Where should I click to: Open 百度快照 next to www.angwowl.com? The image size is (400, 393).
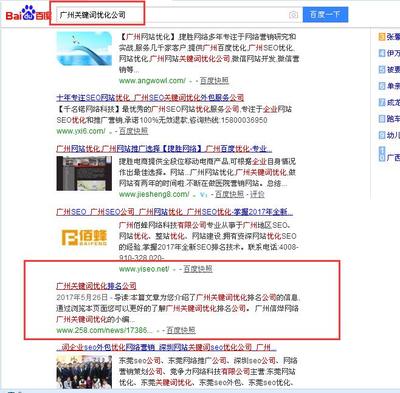click(214, 81)
